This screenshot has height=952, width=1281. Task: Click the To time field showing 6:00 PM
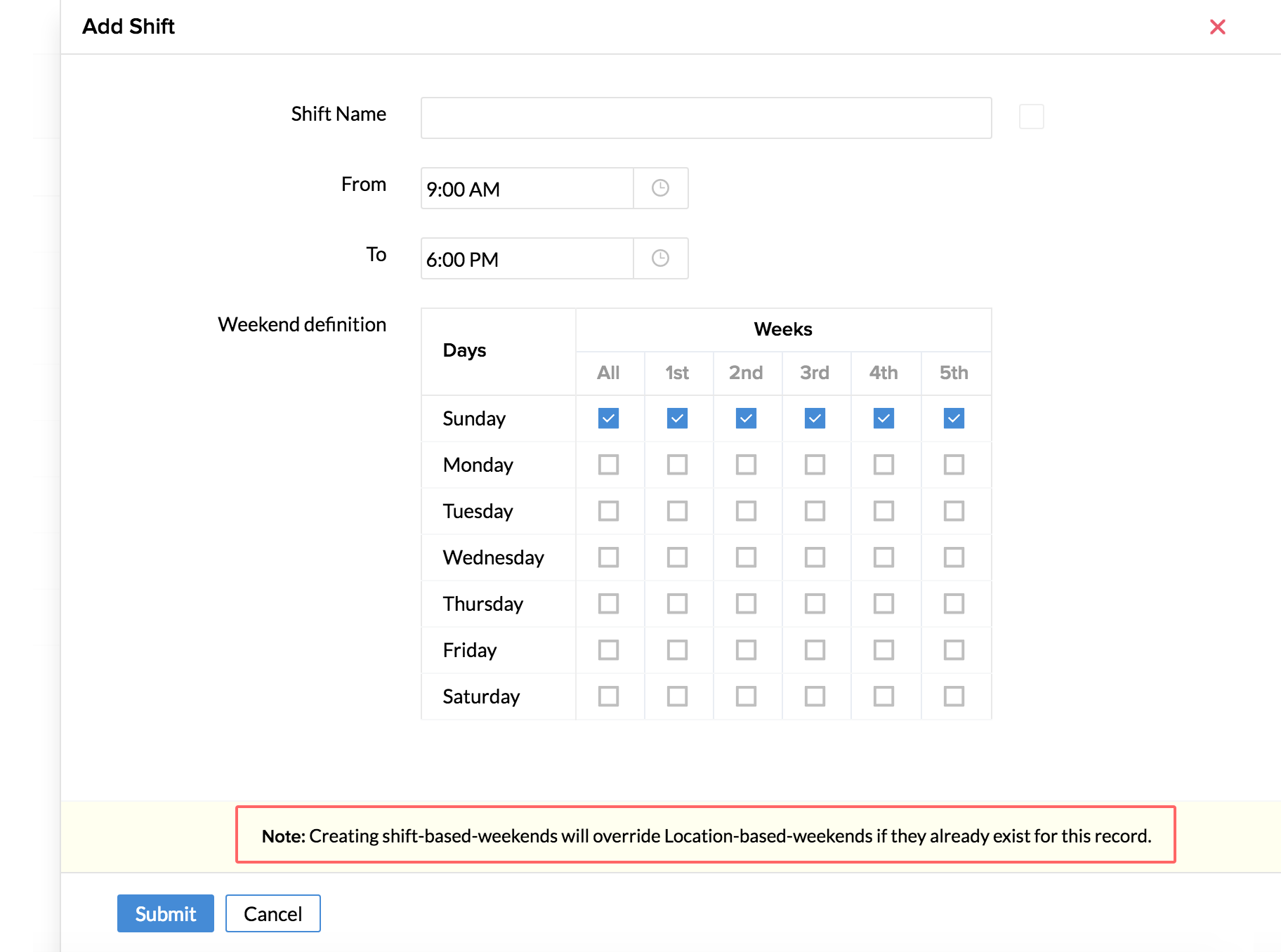[527, 258]
